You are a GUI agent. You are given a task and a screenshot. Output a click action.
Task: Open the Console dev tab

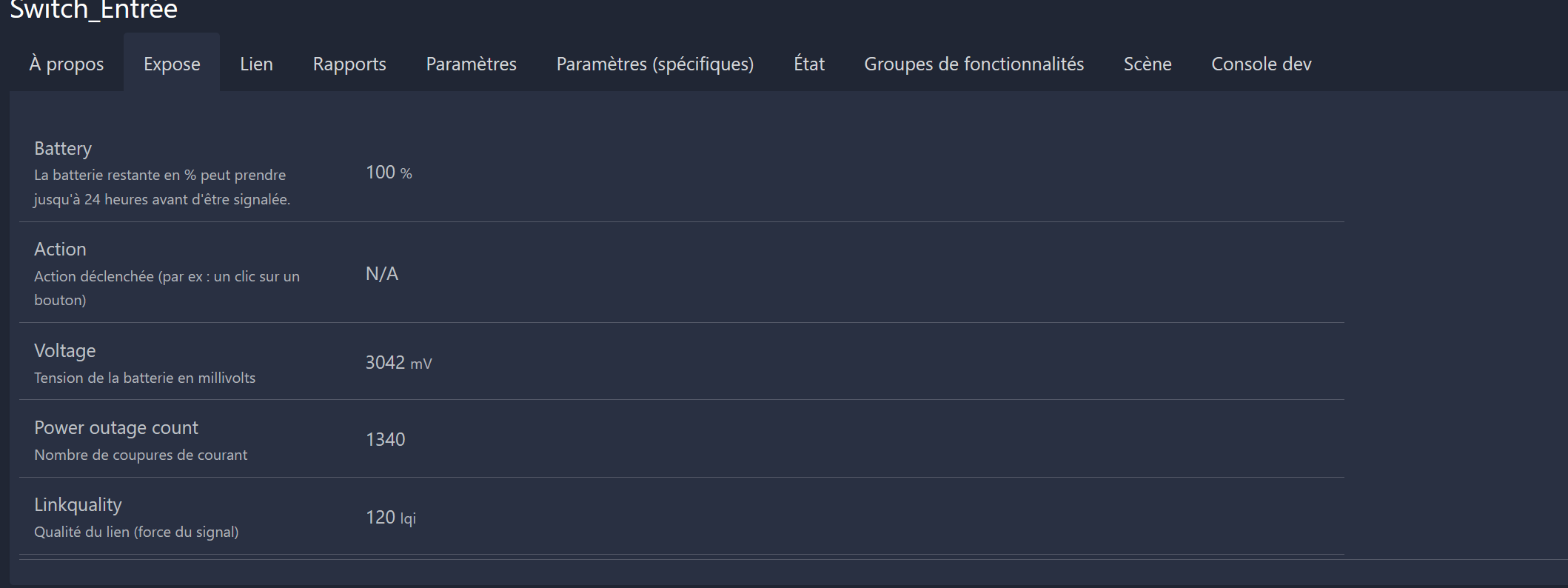(x=1262, y=64)
